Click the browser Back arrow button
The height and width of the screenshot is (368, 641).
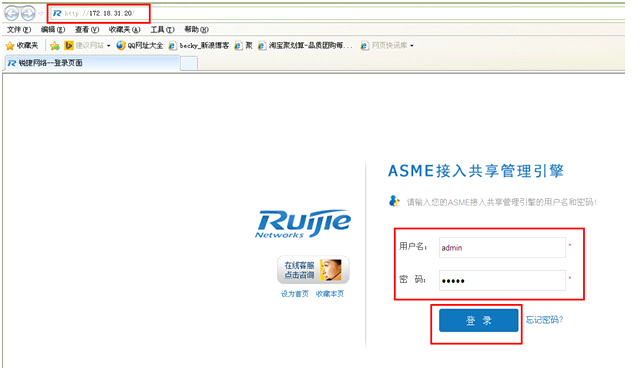pyautogui.click(x=11, y=13)
